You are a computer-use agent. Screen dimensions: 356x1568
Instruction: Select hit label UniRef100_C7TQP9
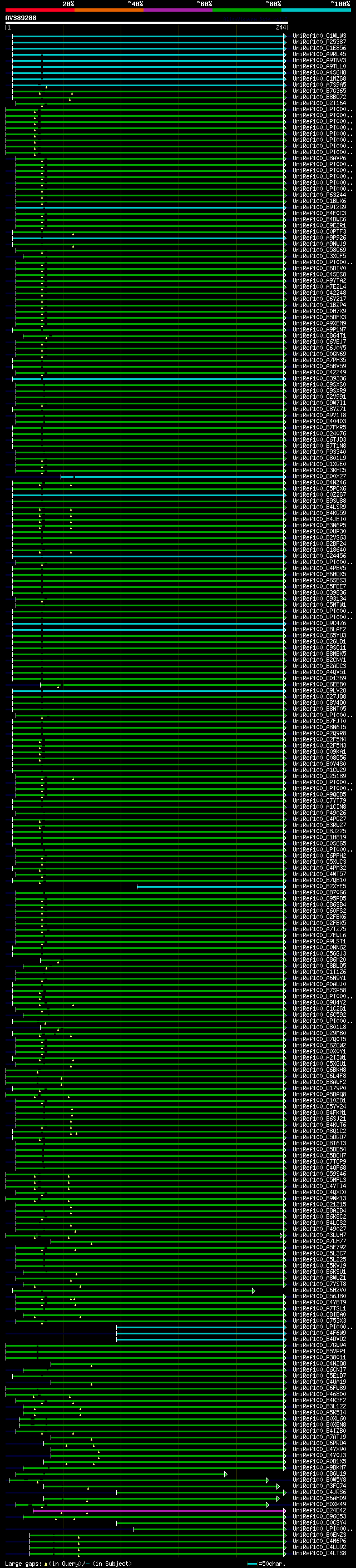[x=319, y=1161]
